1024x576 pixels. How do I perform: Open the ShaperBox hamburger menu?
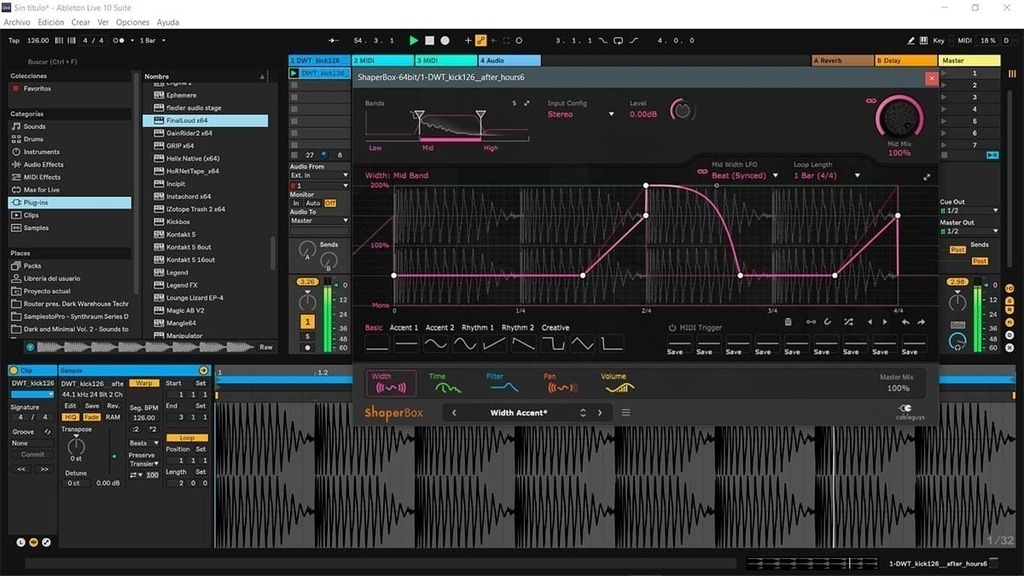coord(626,413)
